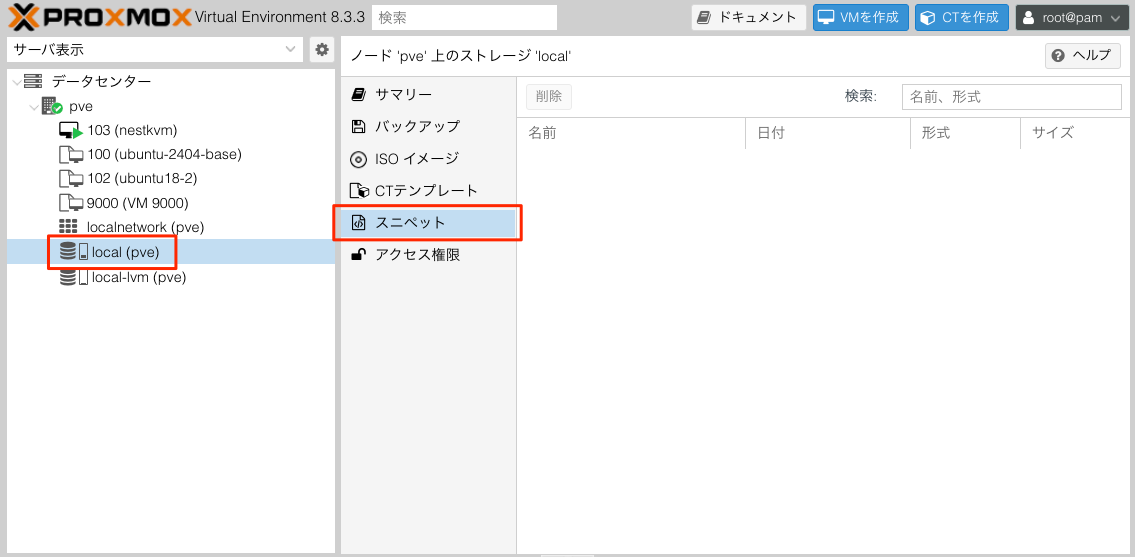
Task: Click the pve node building icon
Action: click(x=52, y=106)
